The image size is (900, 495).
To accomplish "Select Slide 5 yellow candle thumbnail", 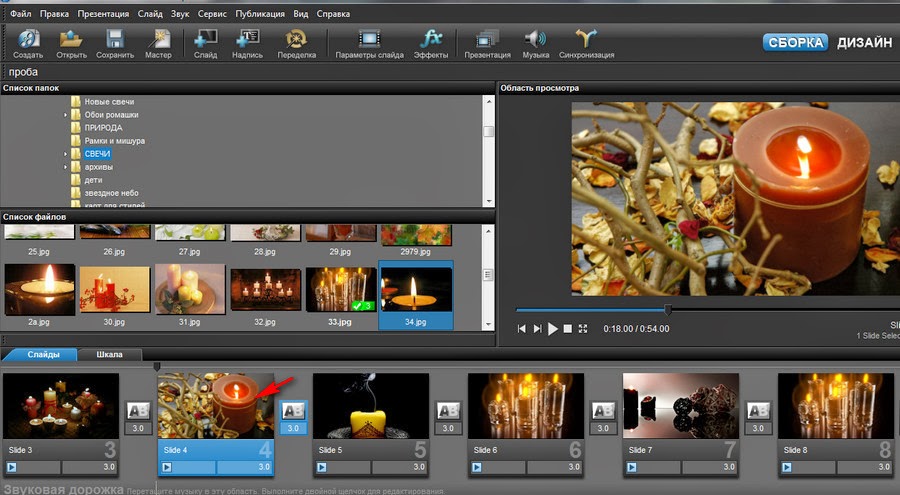I will pyautogui.click(x=371, y=406).
